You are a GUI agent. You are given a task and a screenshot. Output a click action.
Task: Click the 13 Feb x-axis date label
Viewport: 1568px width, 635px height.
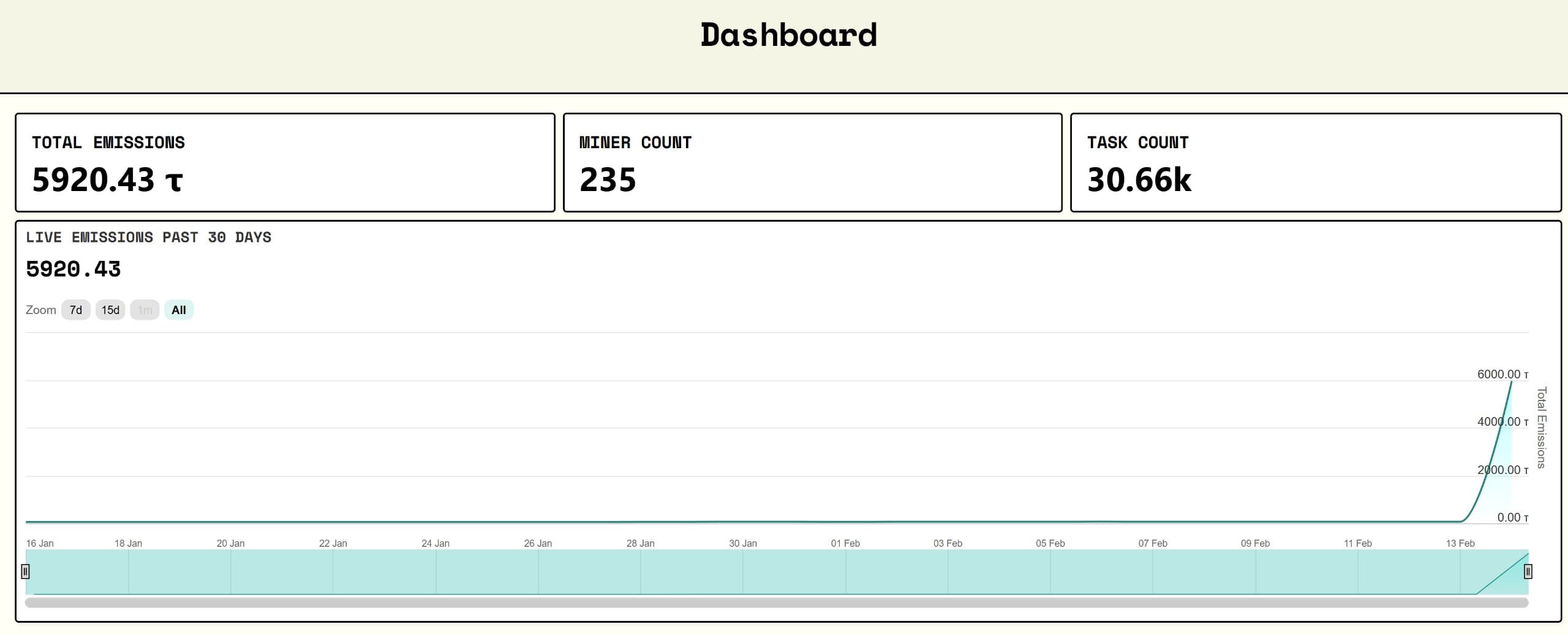pyautogui.click(x=1460, y=543)
